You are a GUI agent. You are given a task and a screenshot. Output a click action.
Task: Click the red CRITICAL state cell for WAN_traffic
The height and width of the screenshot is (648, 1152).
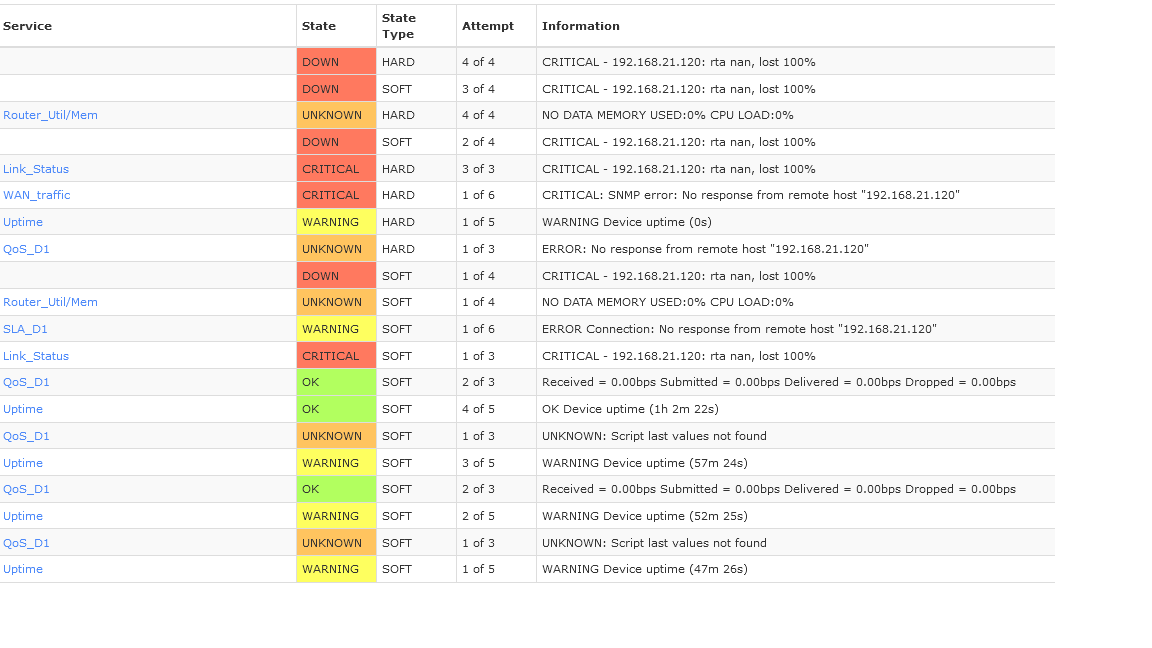336,195
